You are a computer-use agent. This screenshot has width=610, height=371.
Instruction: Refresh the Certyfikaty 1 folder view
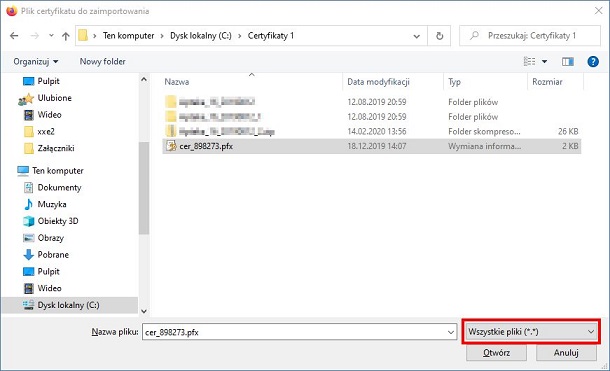(x=439, y=36)
